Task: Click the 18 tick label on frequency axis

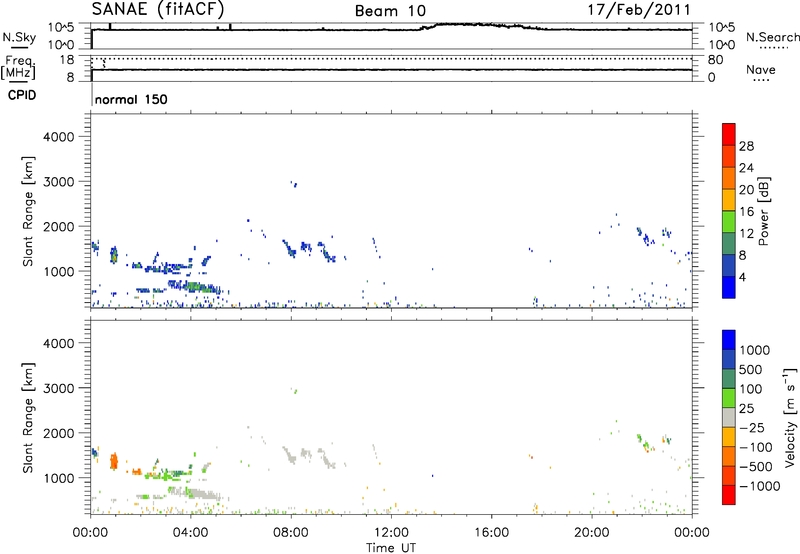Action: coord(67,60)
